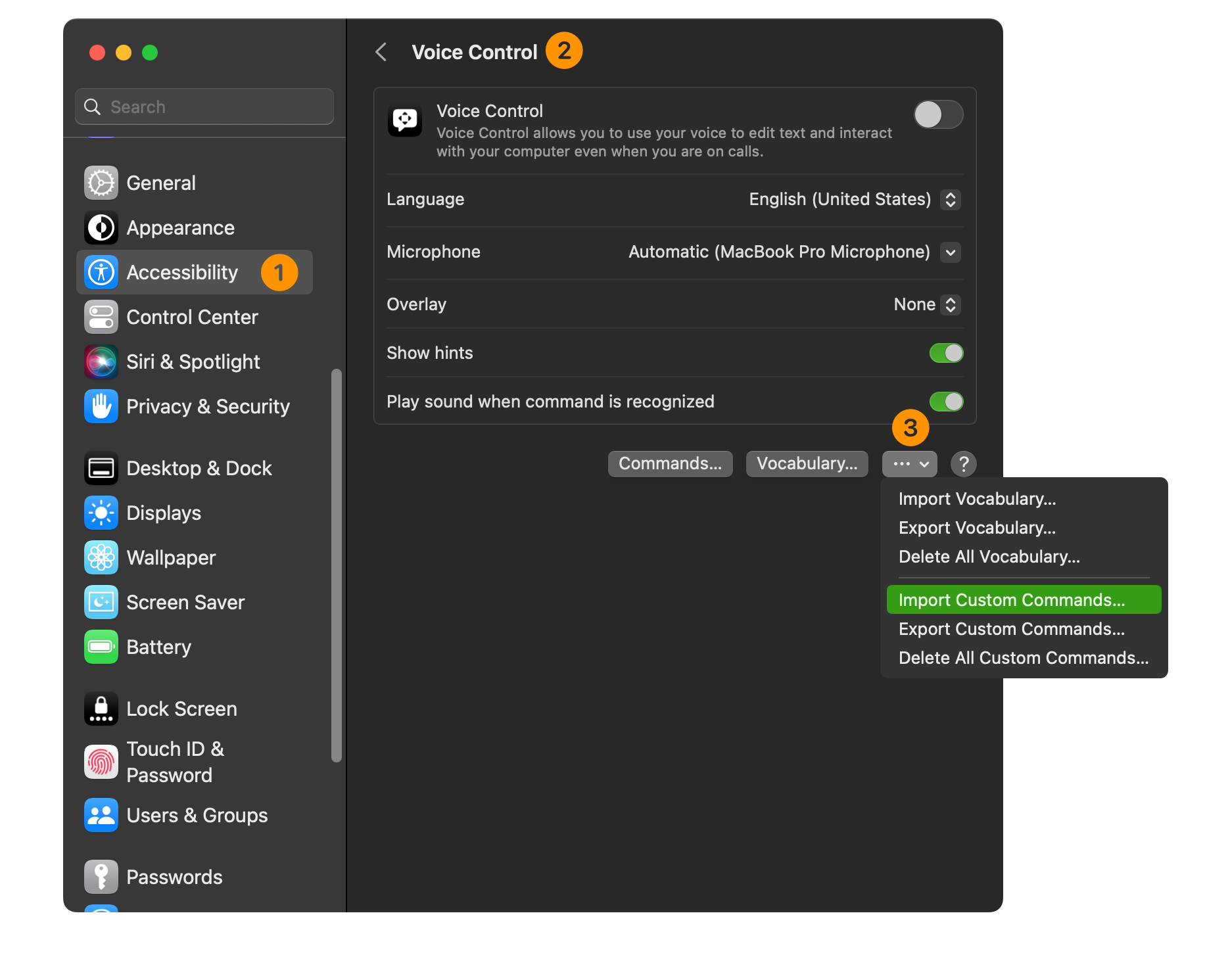Image resolution: width=1205 pixels, height=980 pixels.
Task: Open Touch ID & Password settings
Action: tap(195, 762)
